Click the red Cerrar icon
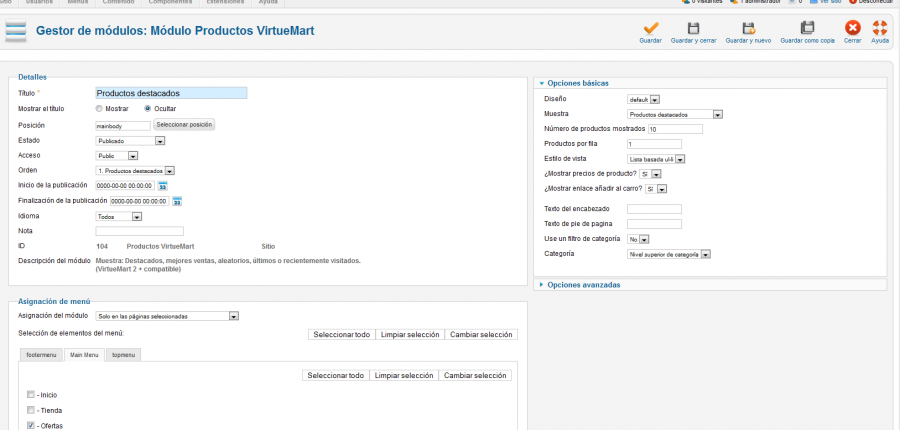The width and height of the screenshot is (900, 430). point(852,29)
